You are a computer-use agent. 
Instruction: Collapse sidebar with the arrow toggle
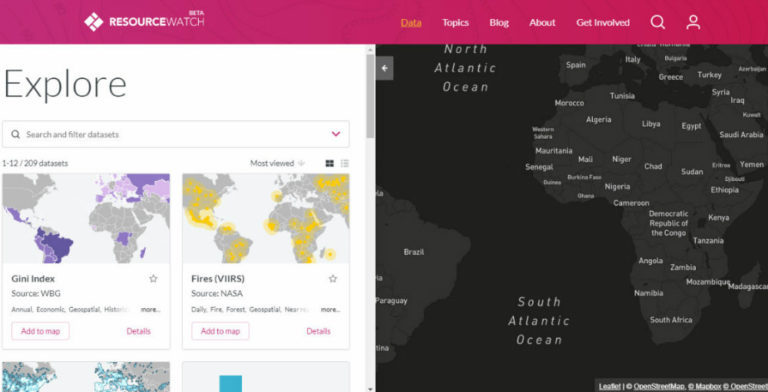pos(384,68)
